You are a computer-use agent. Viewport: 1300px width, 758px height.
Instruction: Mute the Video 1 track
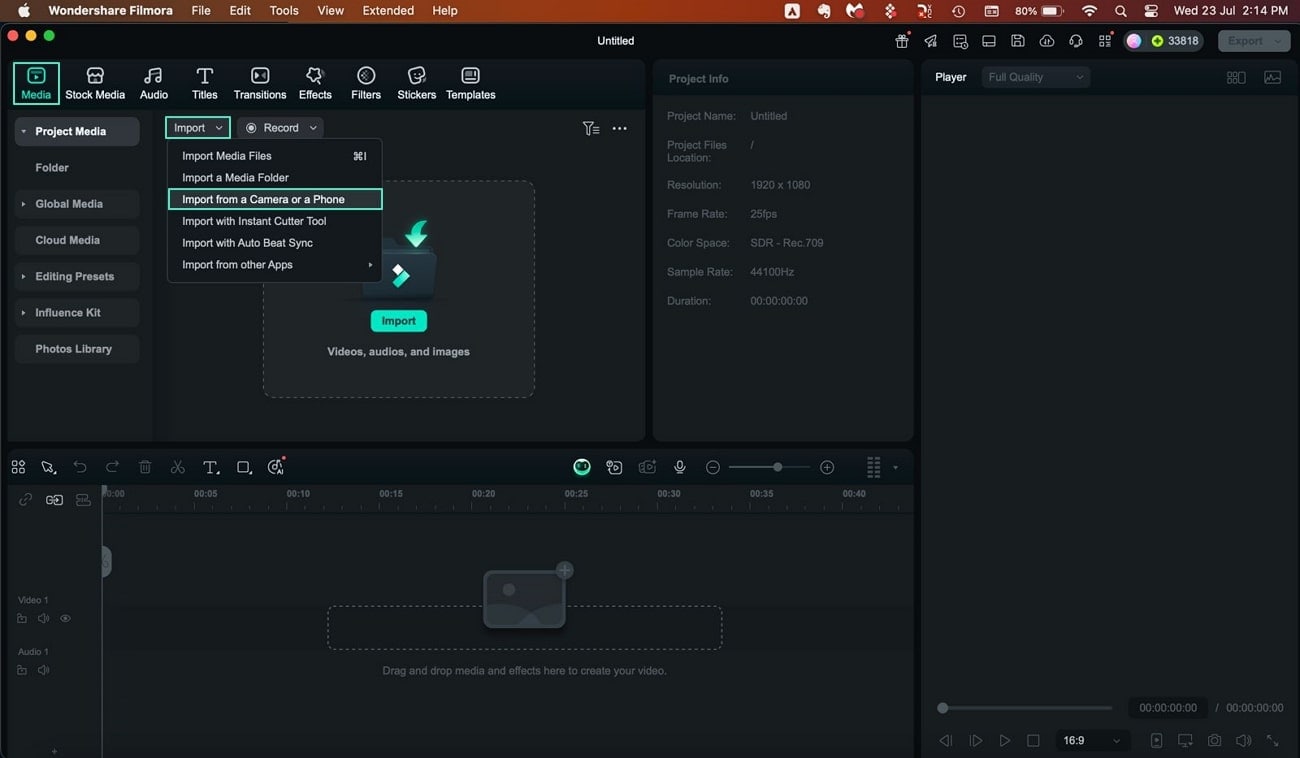tap(43, 619)
